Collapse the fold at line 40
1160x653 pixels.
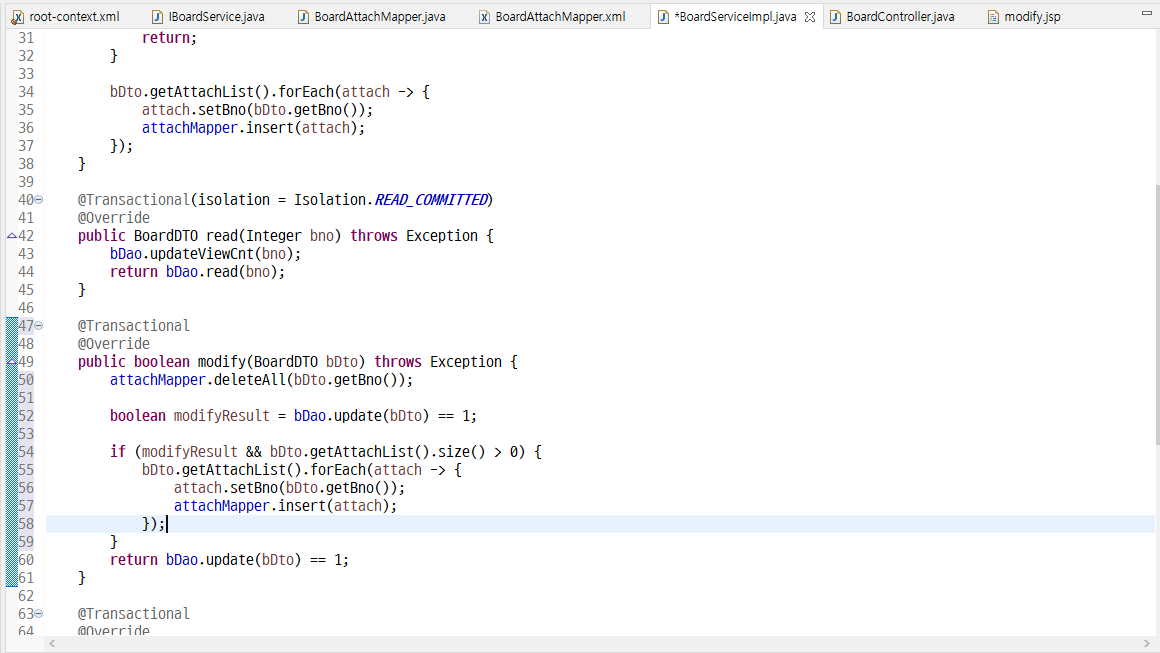pyautogui.click(x=38, y=200)
